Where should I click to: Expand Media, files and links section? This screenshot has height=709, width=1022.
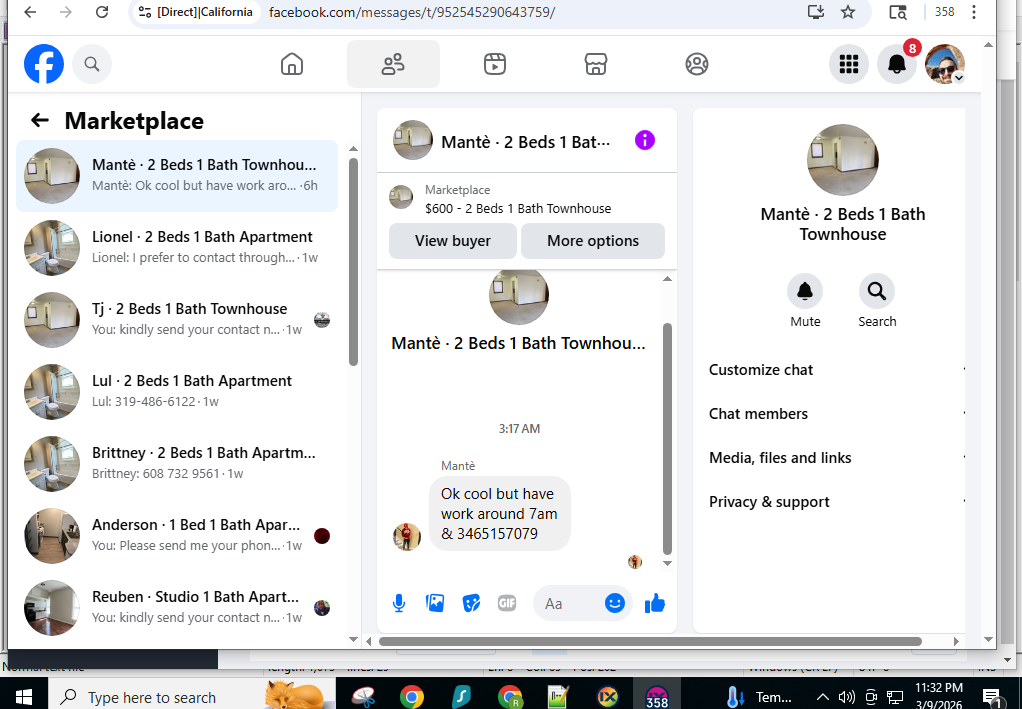tap(836, 458)
